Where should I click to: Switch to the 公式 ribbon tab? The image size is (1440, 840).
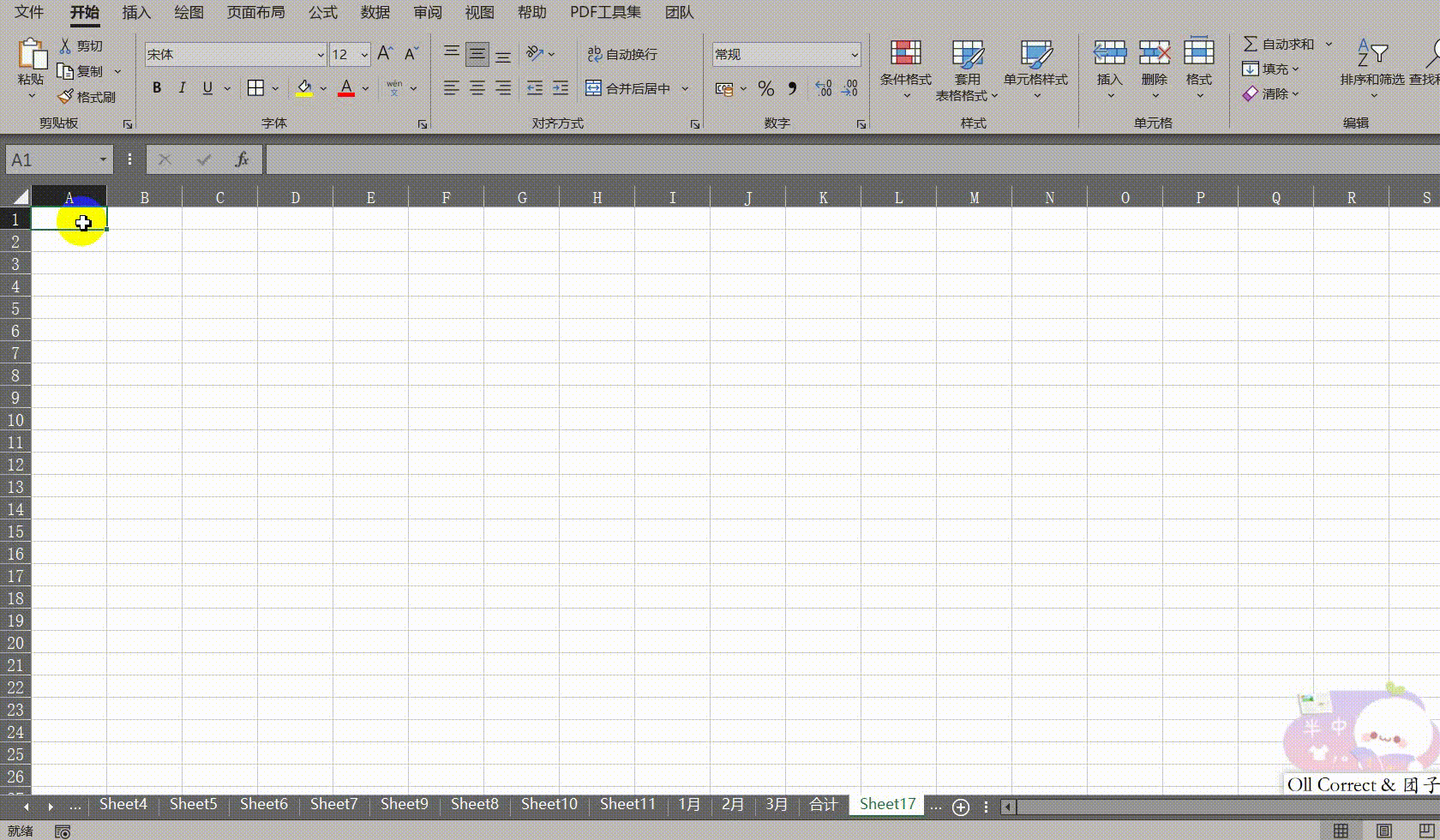(x=323, y=12)
